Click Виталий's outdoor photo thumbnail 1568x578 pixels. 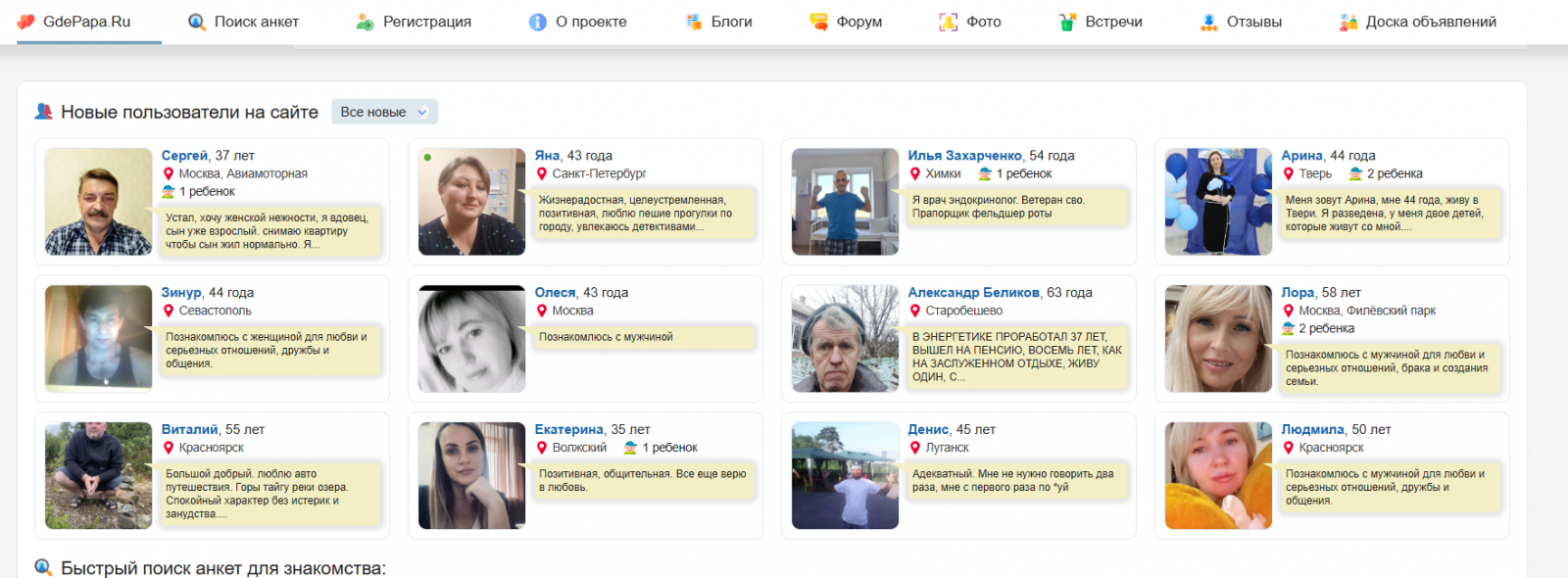(98, 476)
